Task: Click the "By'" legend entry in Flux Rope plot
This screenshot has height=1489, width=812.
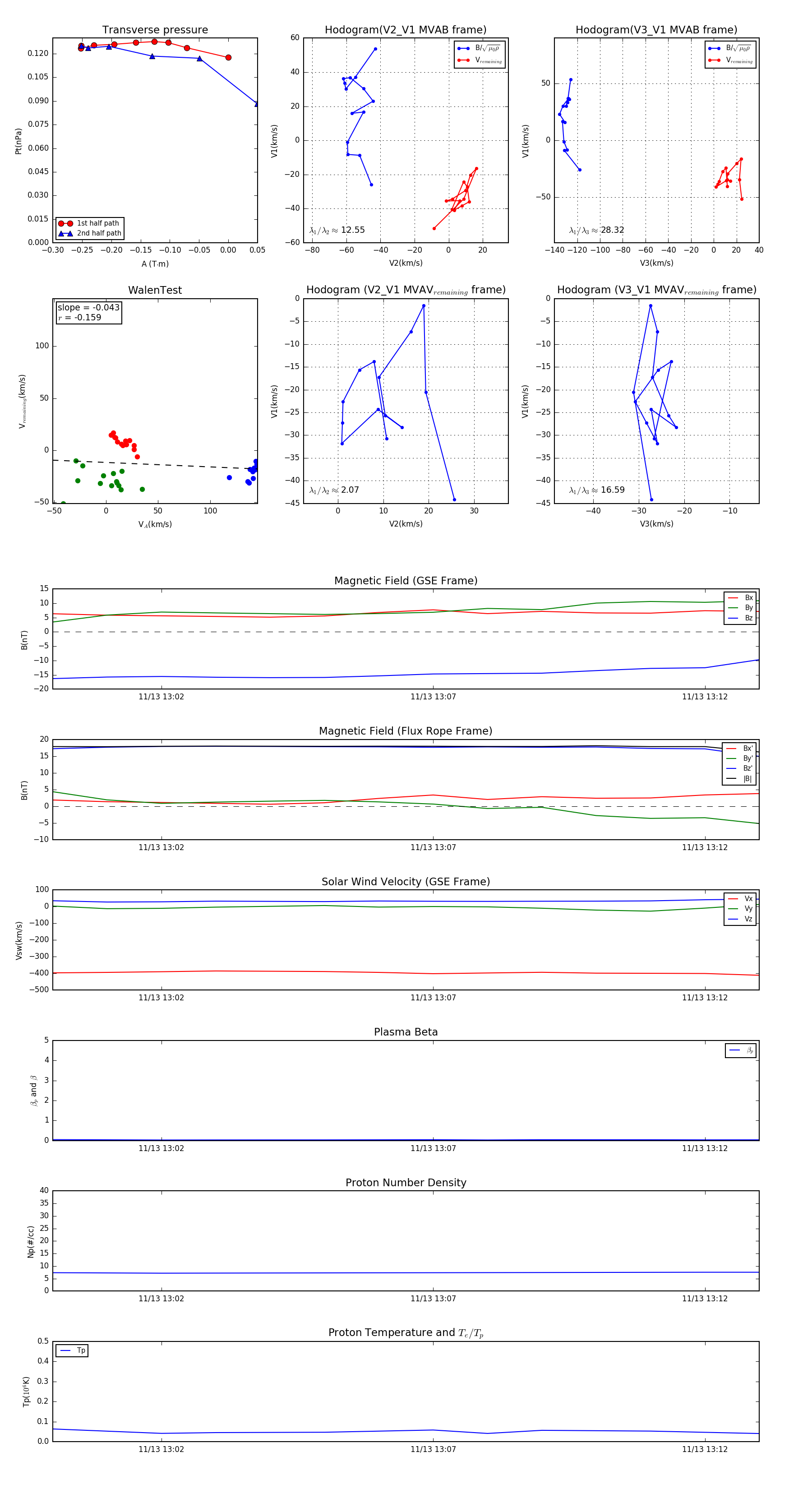Action: point(740,758)
